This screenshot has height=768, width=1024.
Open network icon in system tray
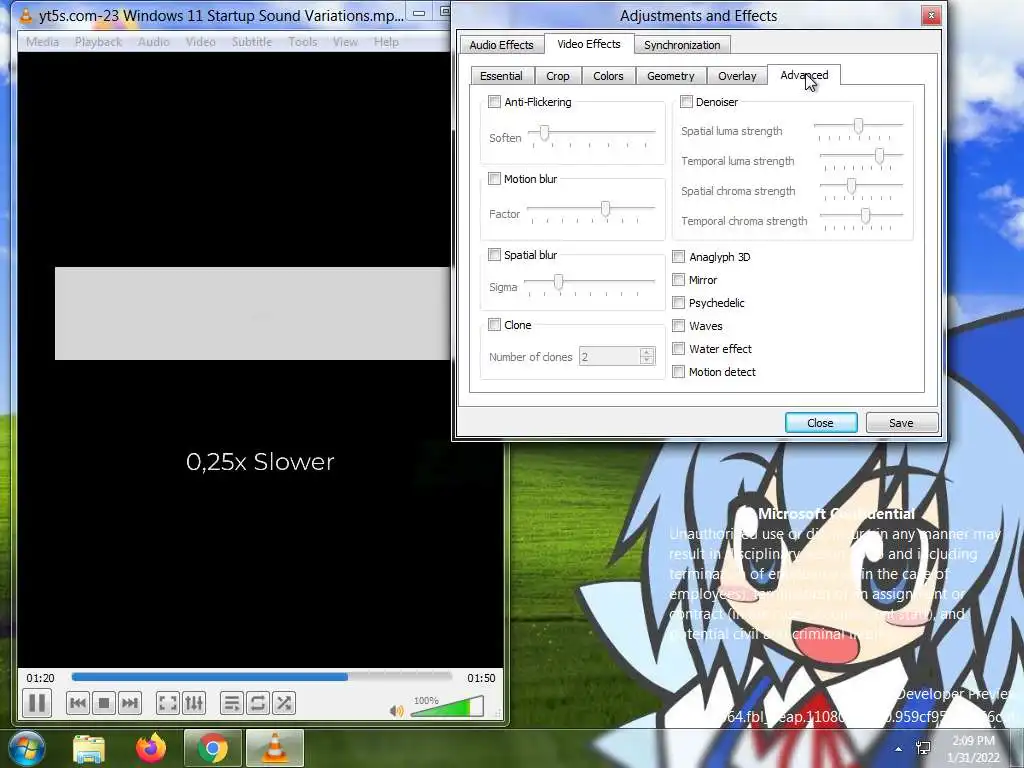pos(923,748)
